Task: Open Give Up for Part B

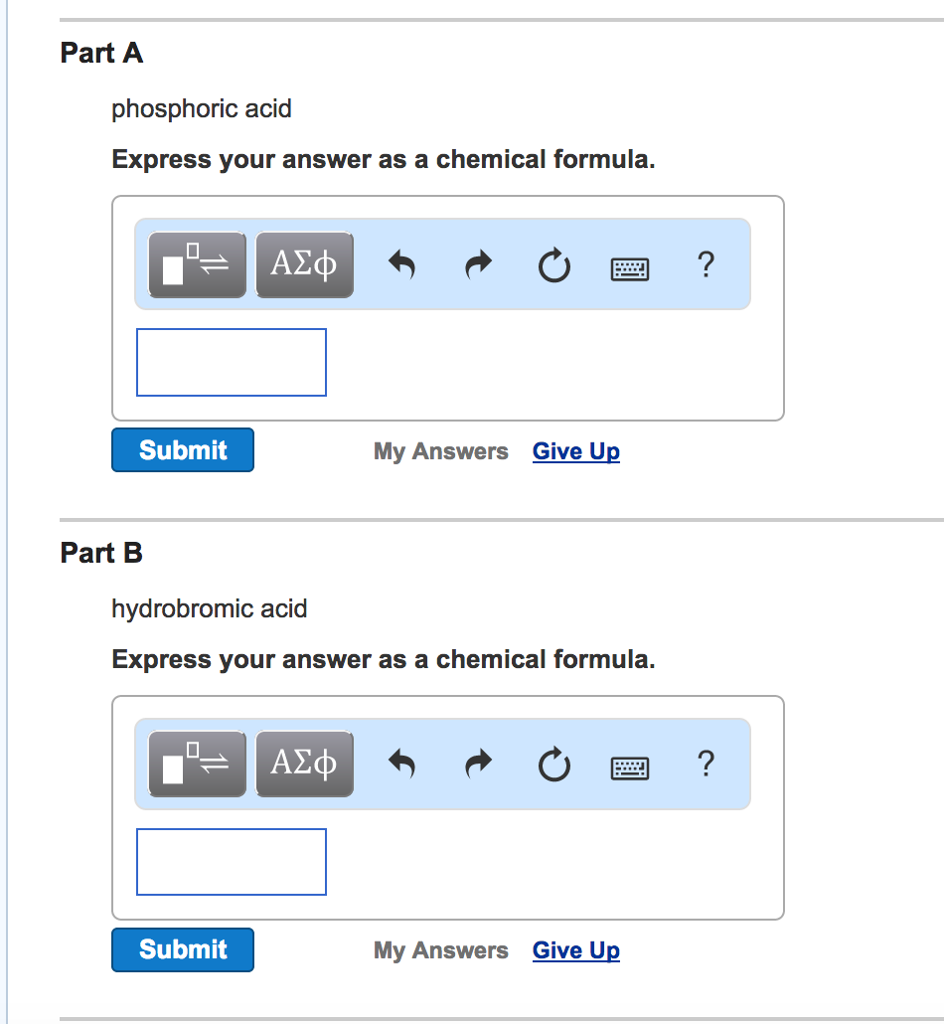Action: click(x=575, y=950)
